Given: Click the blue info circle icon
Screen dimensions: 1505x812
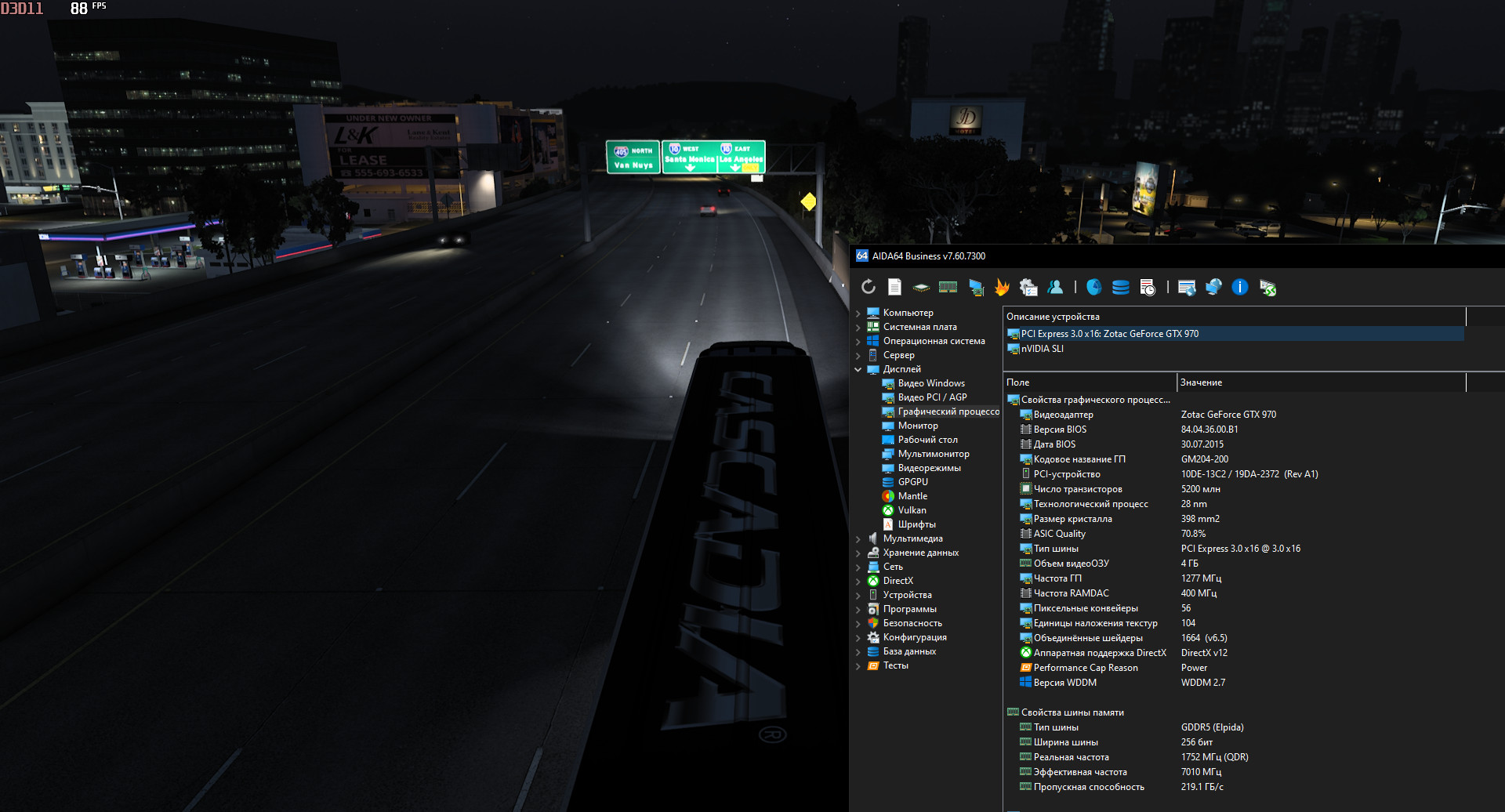Looking at the screenshot, I should point(1239,288).
